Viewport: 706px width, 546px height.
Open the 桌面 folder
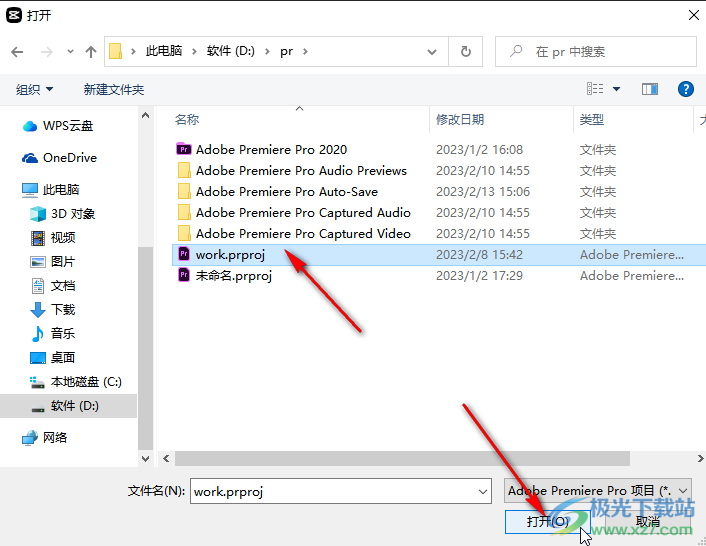click(x=53, y=357)
